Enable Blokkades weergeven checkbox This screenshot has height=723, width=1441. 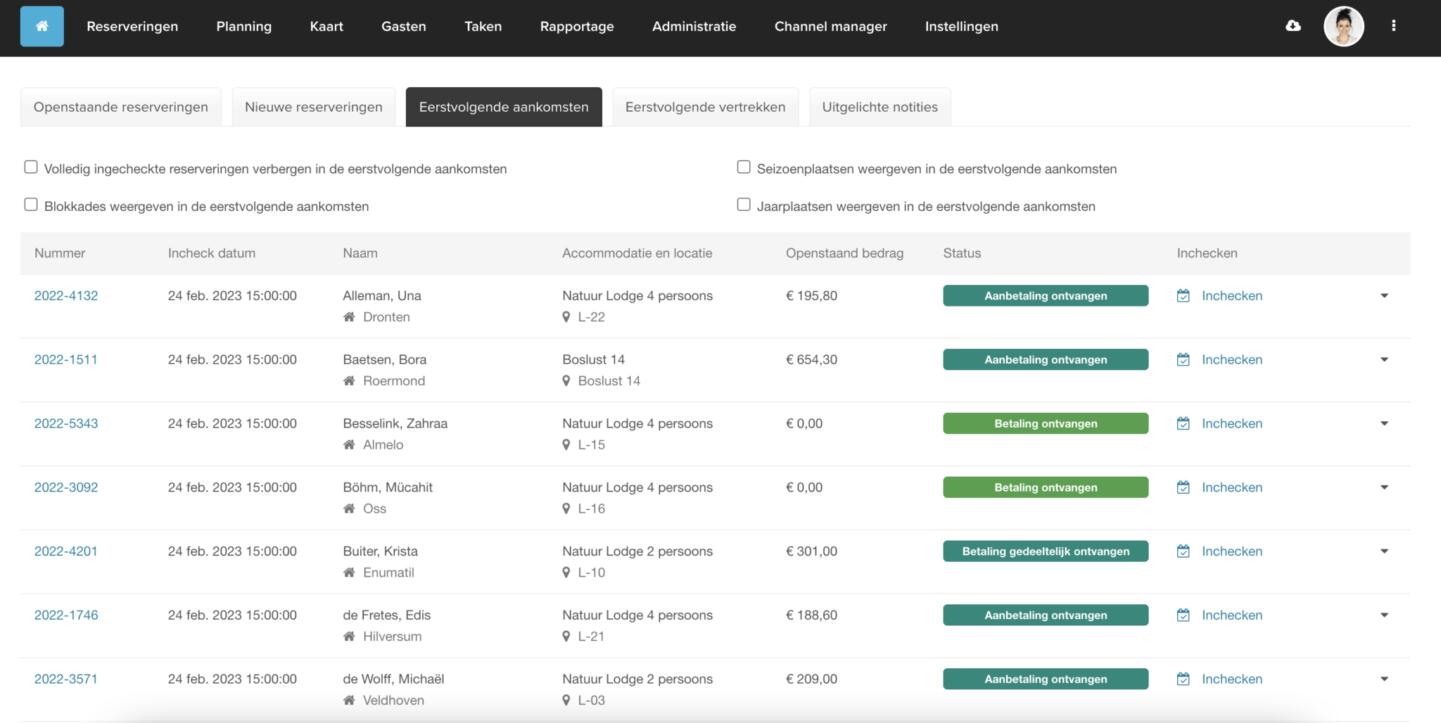pyautogui.click(x=31, y=204)
